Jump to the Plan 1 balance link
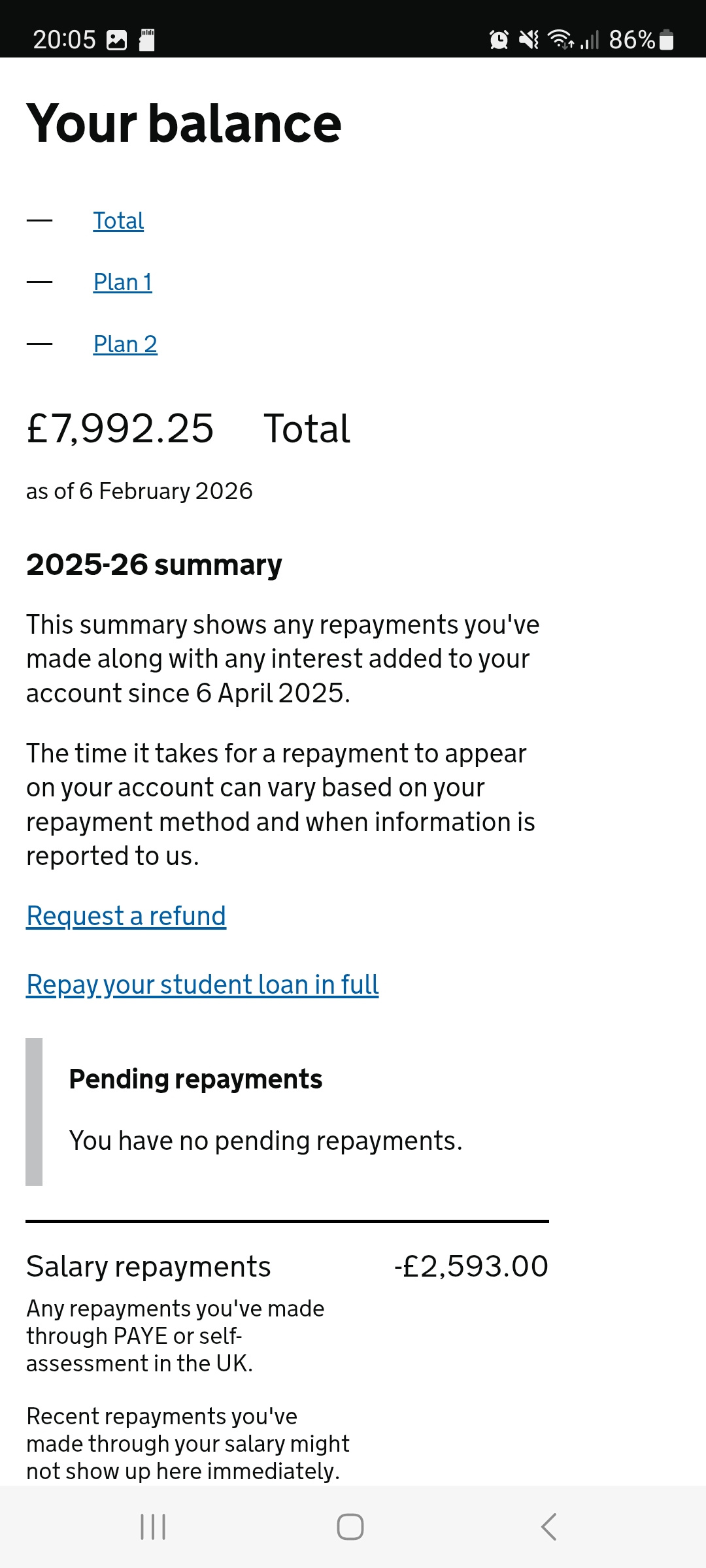Screen dimensions: 706x1568 click(123, 282)
